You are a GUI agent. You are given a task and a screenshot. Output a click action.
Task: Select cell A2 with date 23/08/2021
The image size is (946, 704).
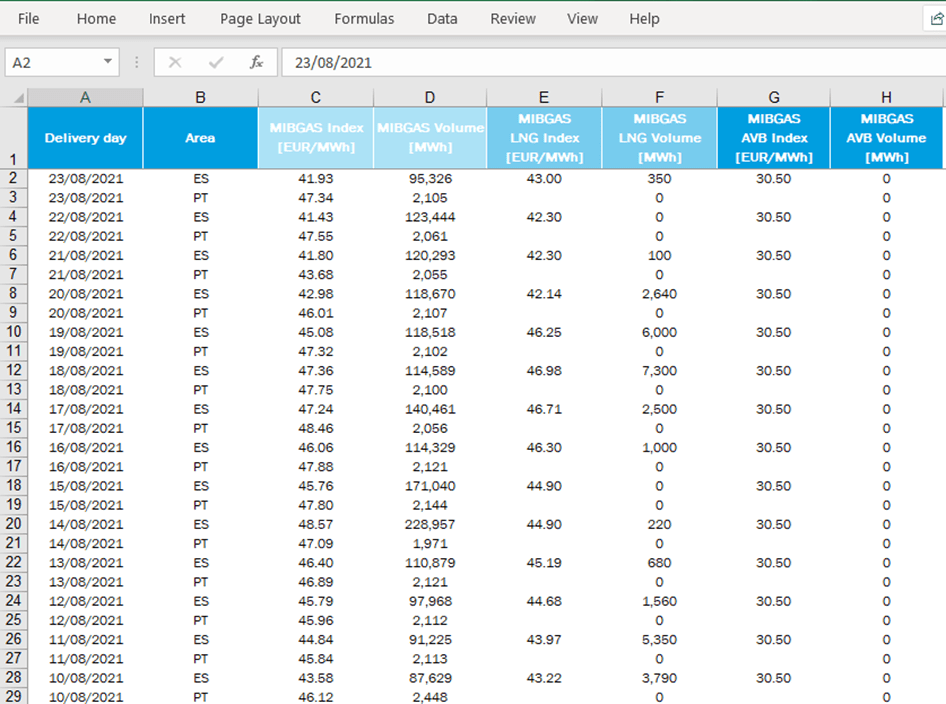(x=85, y=179)
